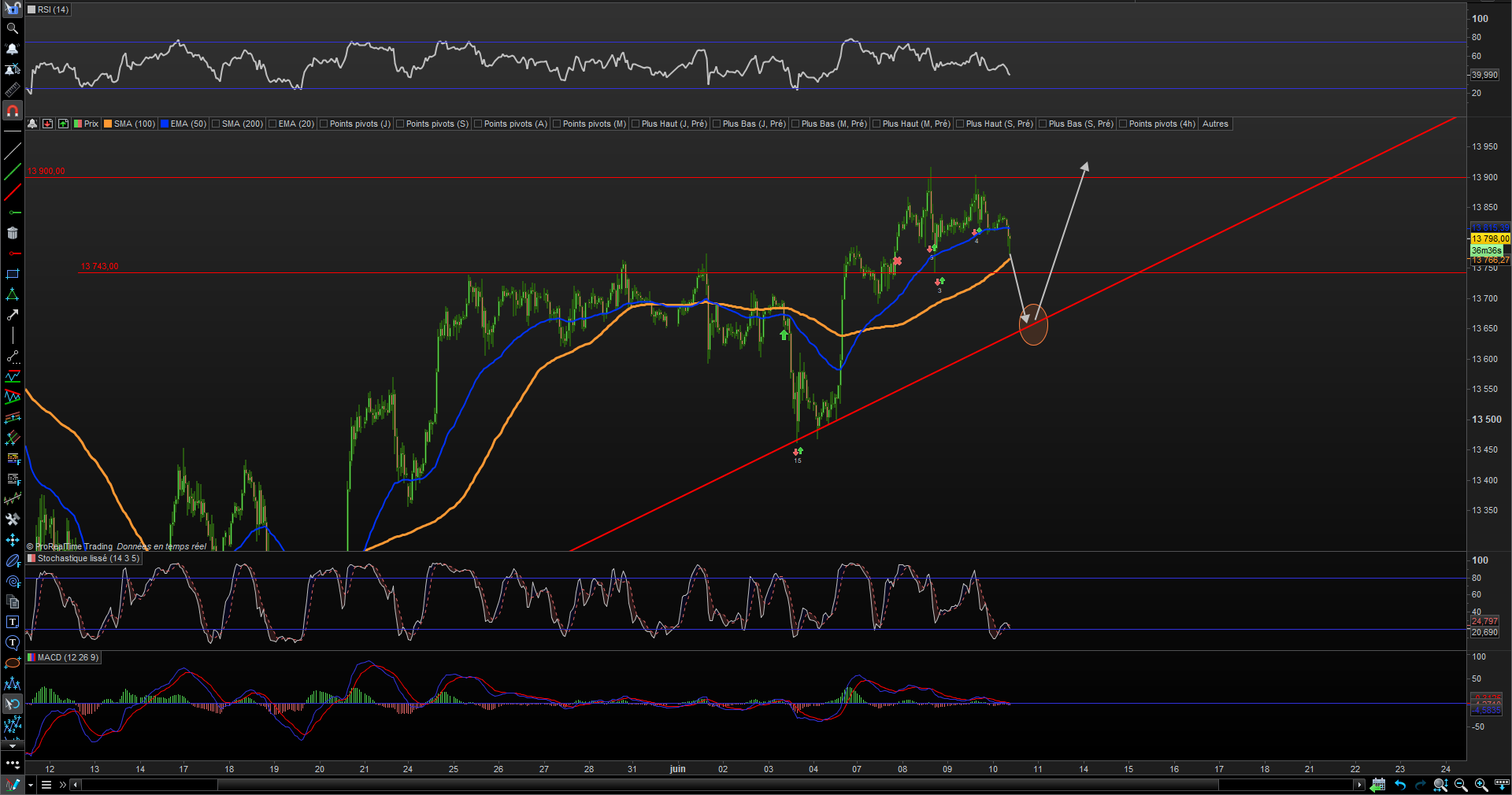Enable Points pivots (J)

324,124
